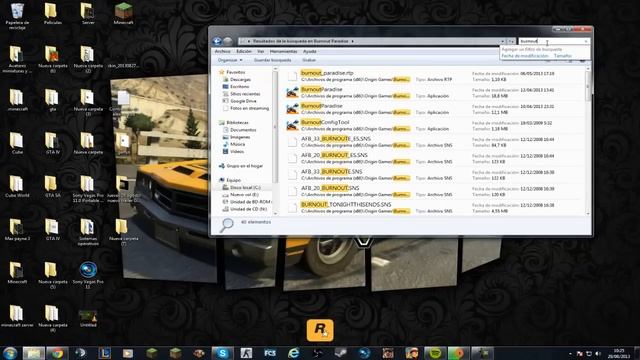
Task: Click Guardar búsqueda in the toolbar
Action: [x=273, y=60]
